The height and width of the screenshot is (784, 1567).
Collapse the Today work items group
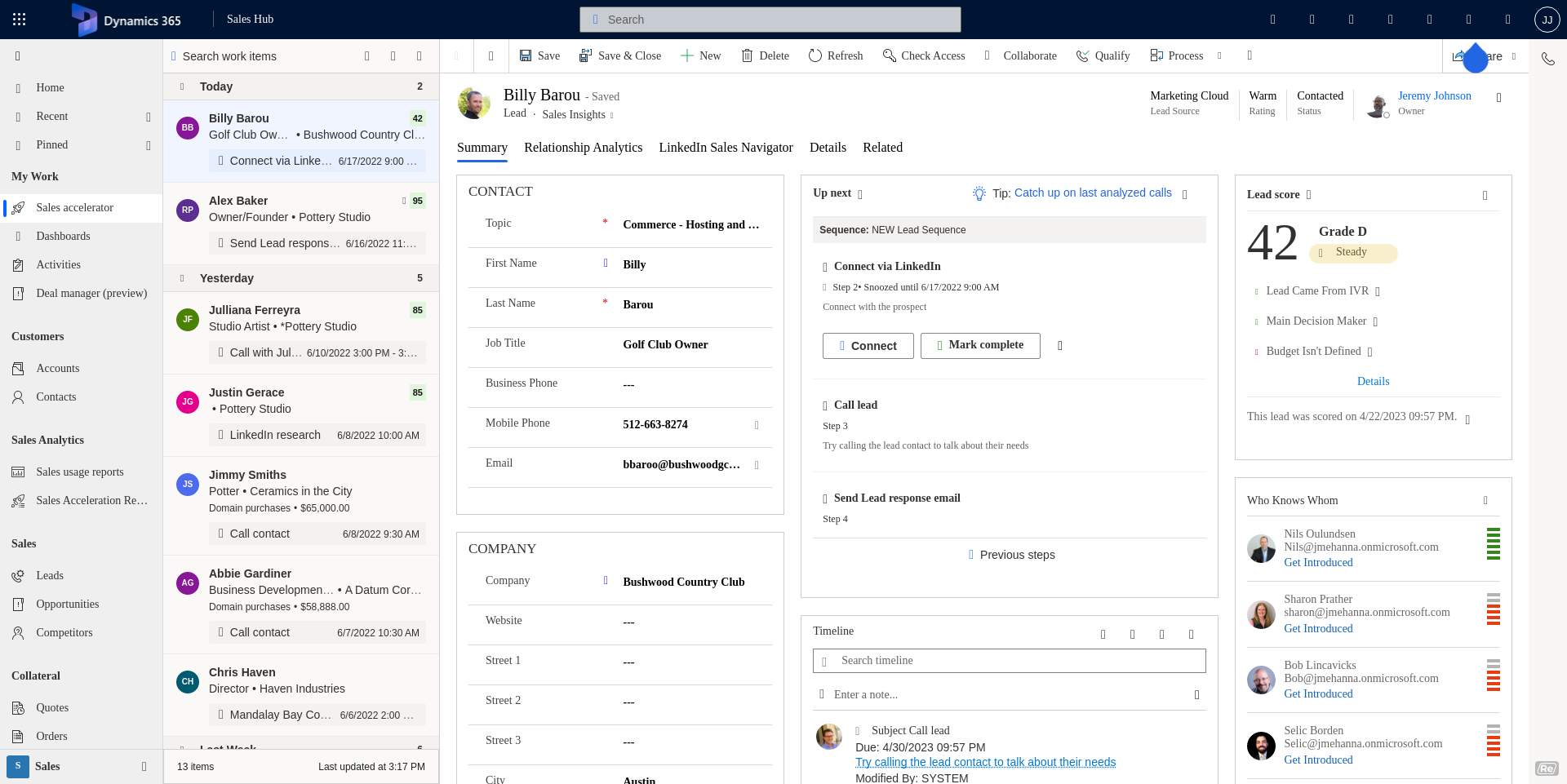(182, 86)
